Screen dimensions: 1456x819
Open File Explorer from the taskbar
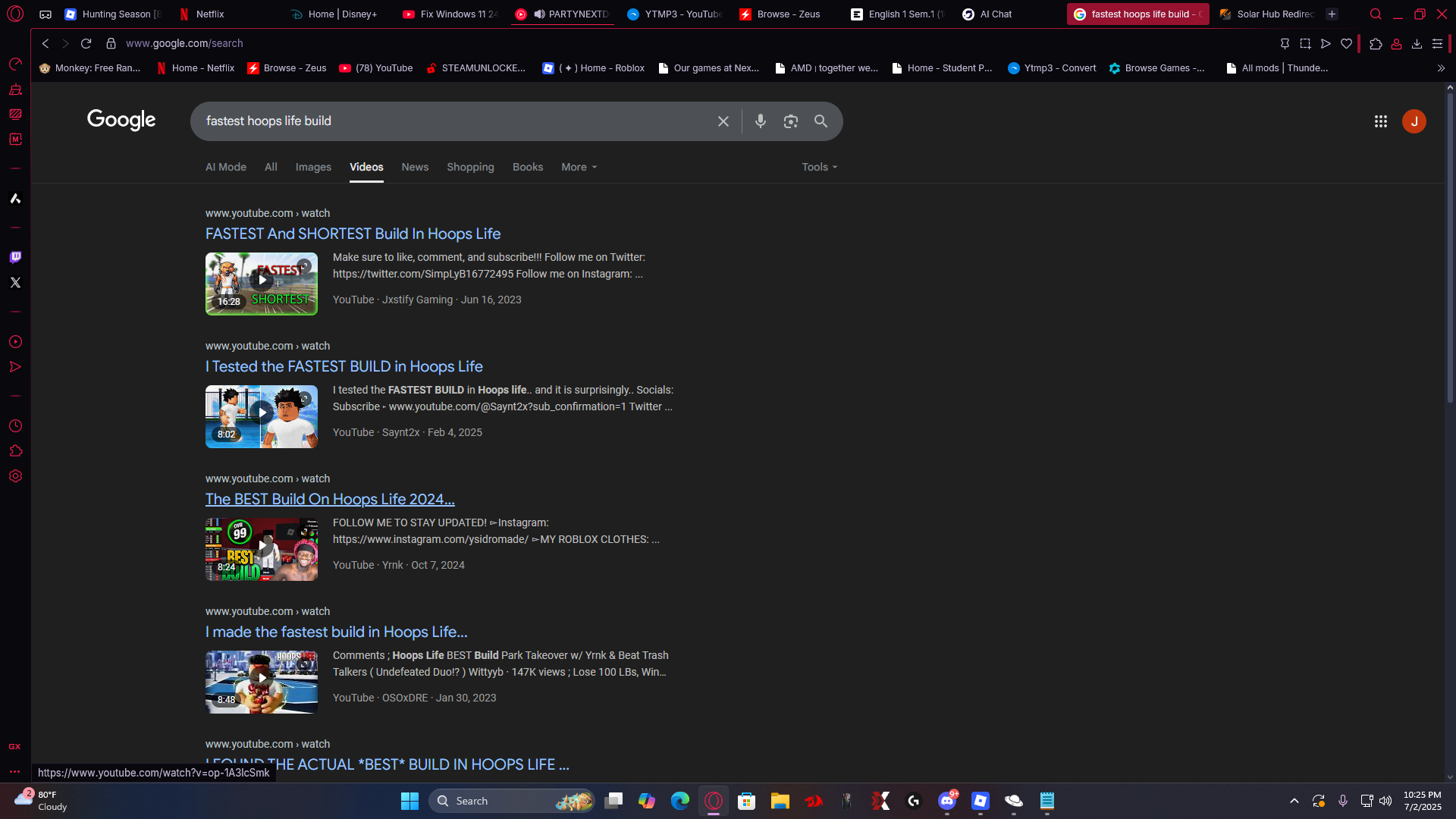point(780,801)
